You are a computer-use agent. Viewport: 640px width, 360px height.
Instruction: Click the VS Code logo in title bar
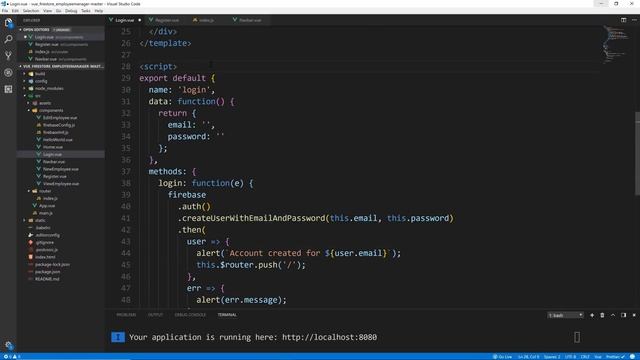(x=4, y=4)
